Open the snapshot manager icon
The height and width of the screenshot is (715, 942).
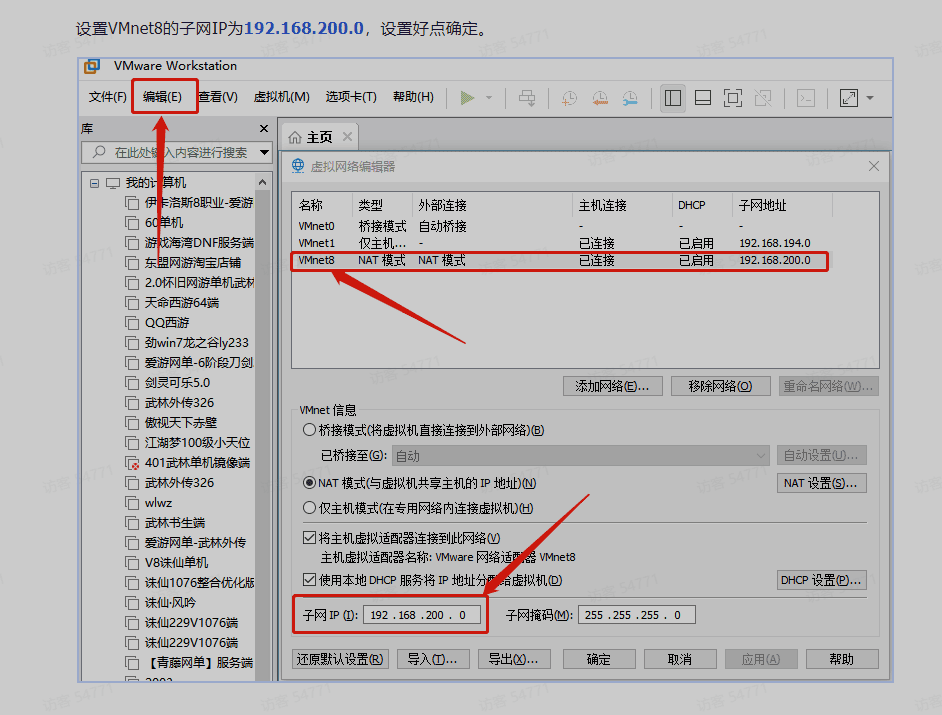pyautogui.click(x=630, y=98)
